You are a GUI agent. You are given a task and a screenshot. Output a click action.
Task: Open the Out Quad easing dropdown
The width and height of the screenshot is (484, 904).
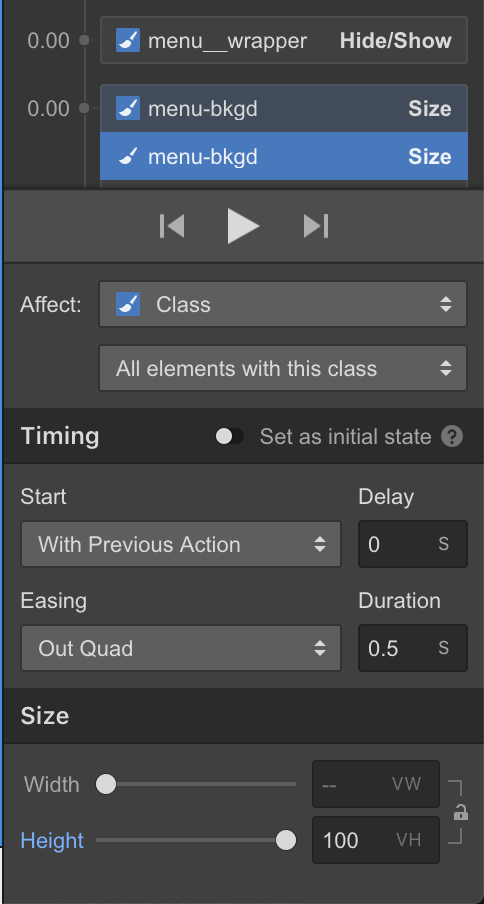click(181, 648)
